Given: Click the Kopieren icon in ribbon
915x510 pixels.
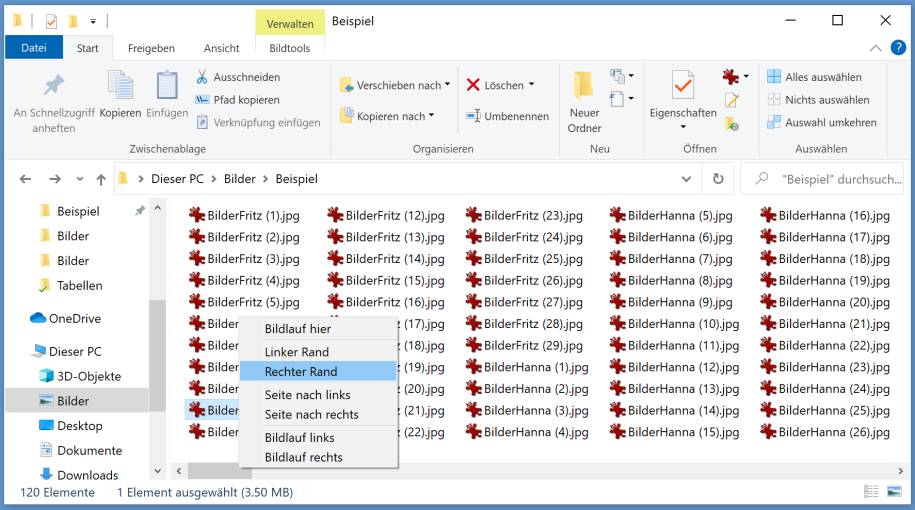Looking at the screenshot, I should coord(120,88).
